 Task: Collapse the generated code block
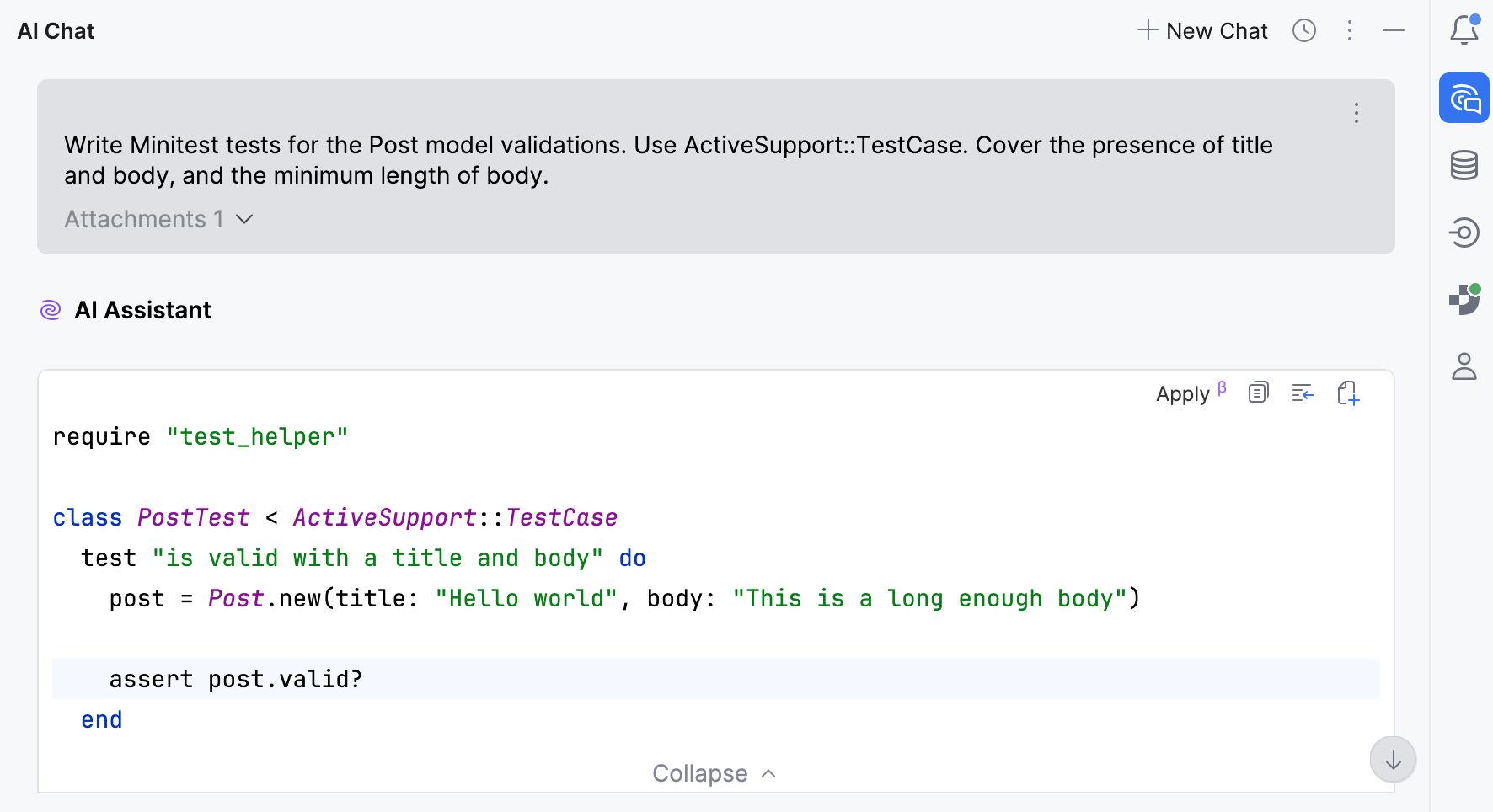714,772
